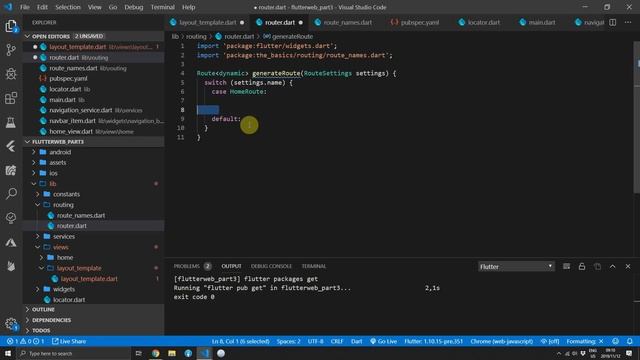Screen dimensions: 640x360
Task: Open home_view.dart from open editors
Action: pyautogui.click(x=93, y=131)
